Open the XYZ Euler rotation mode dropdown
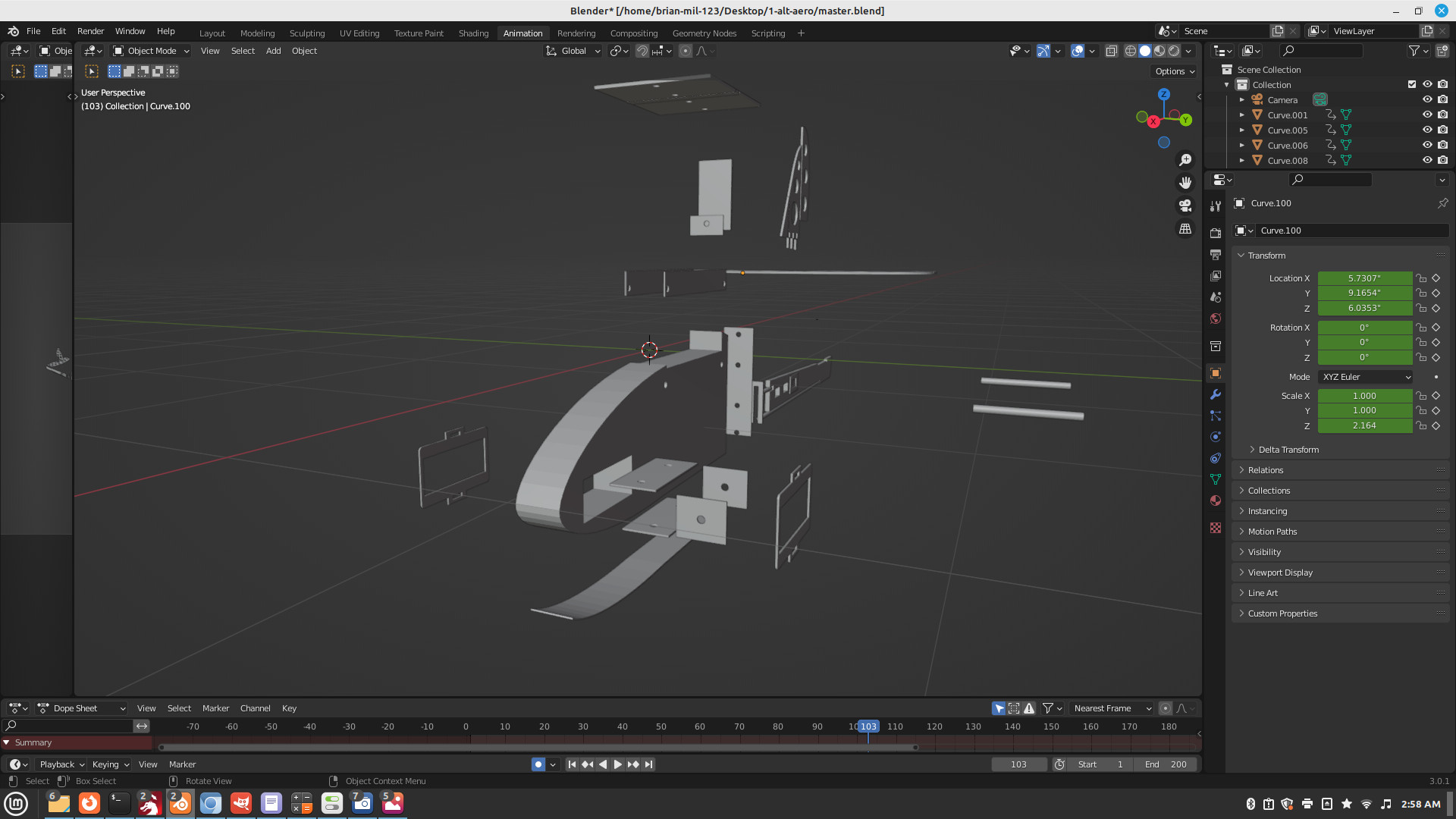This screenshot has height=819, width=1456. [1366, 377]
